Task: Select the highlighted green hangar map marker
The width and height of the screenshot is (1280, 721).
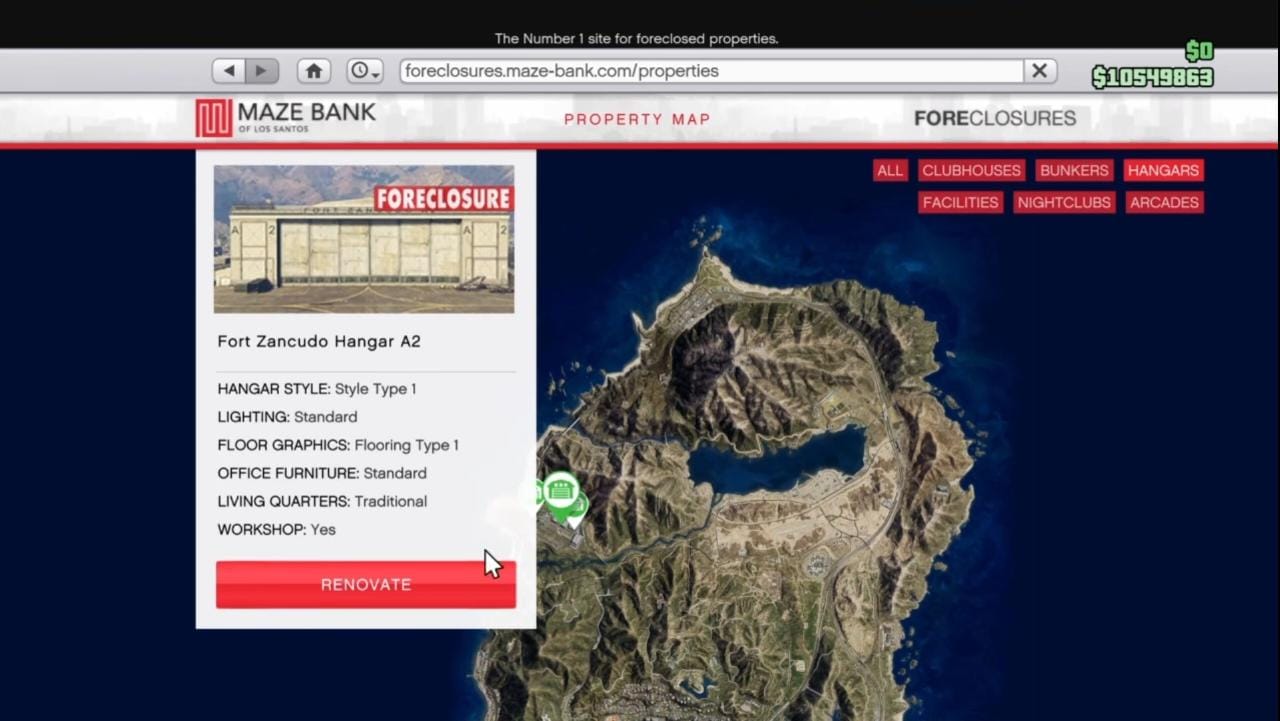Action: point(561,492)
